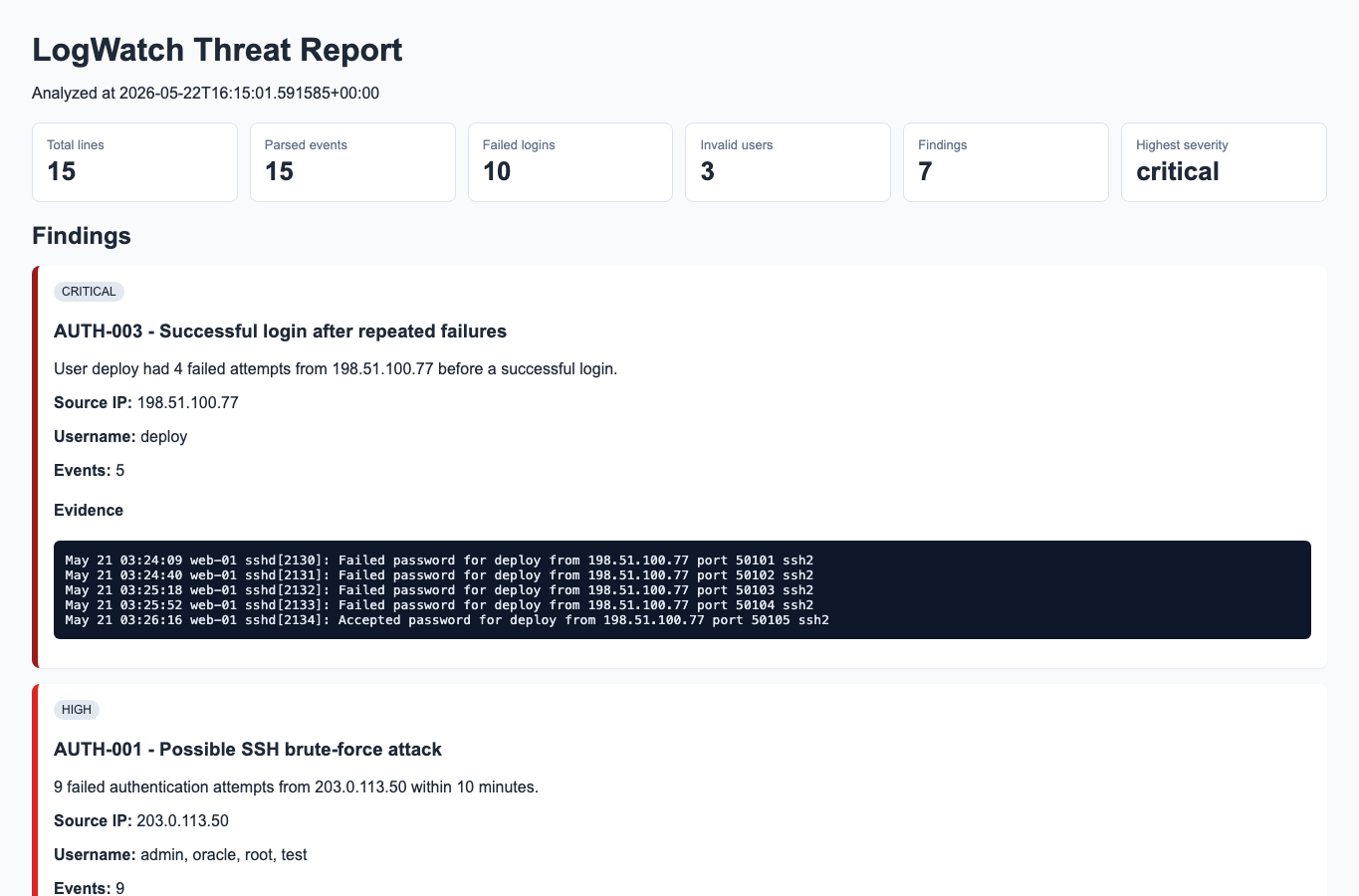
Task: Click the log line with sshd[2132]
Action: click(439, 590)
